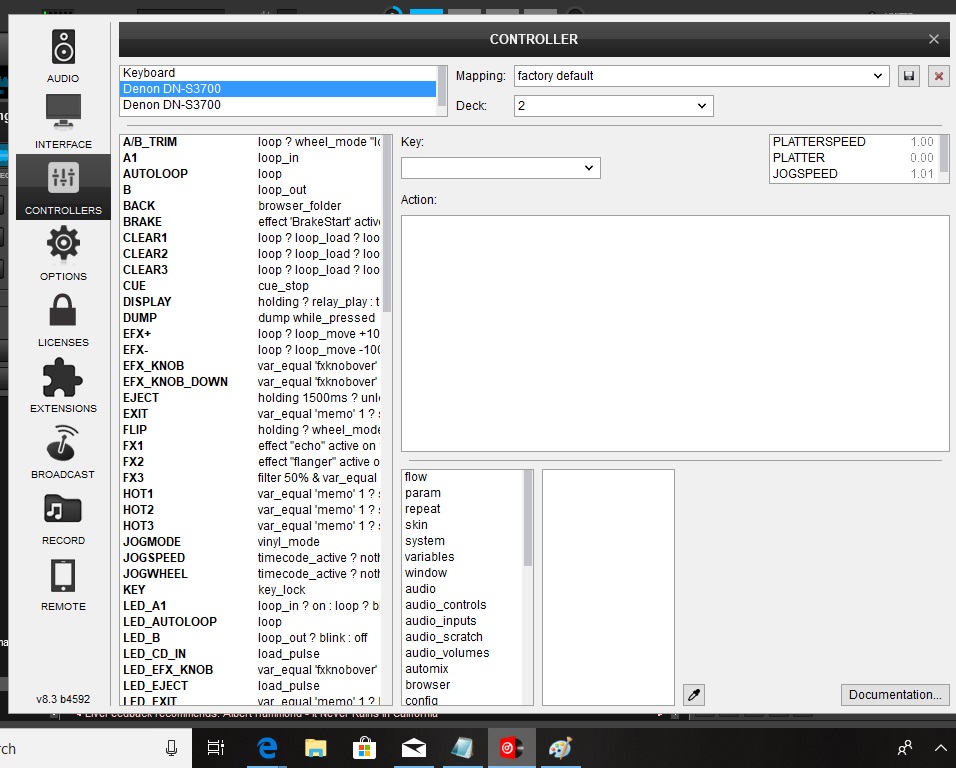Open the Broadcast settings section
Viewport: 956px width, 768px height.
(x=63, y=451)
